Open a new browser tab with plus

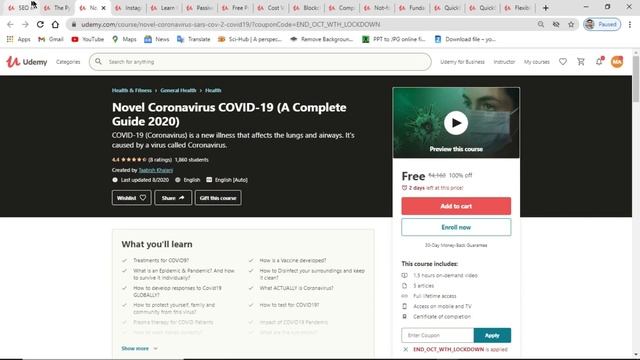click(x=546, y=8)
